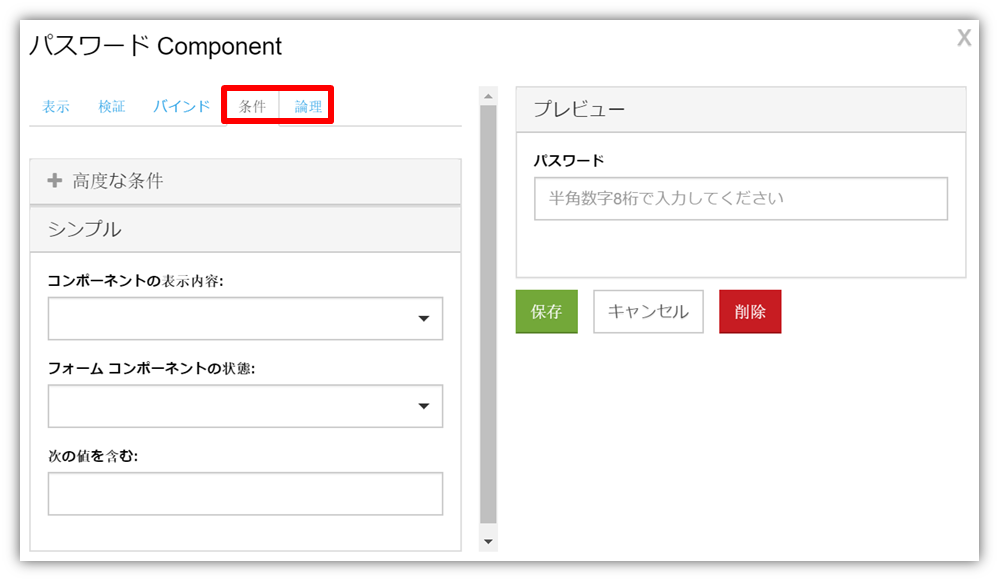Click the green 保存 button
Viewport: 999px width, 581px height.
point(547,312)
